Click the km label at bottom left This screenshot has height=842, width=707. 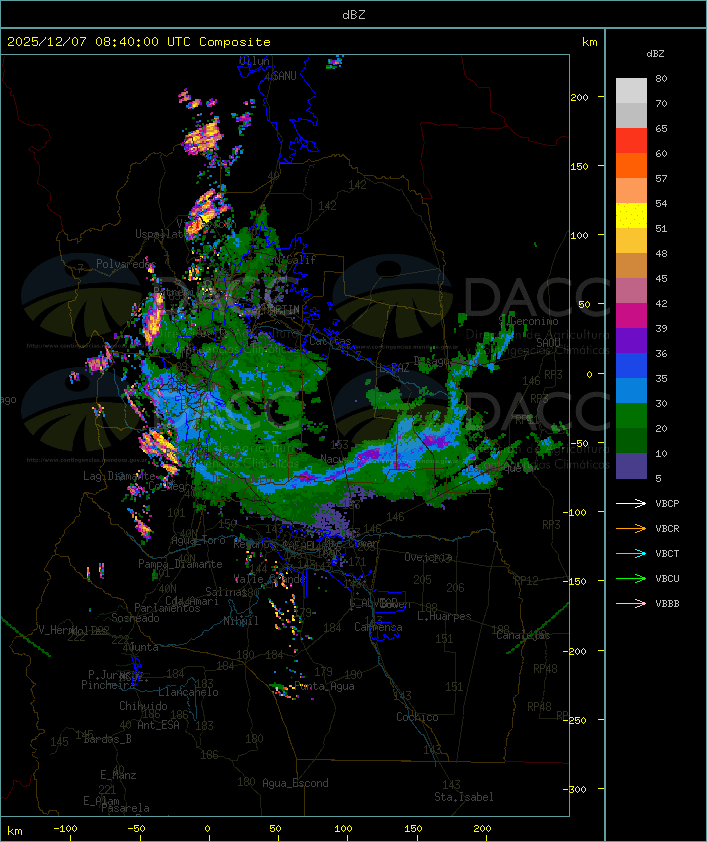tap(15, 831)
